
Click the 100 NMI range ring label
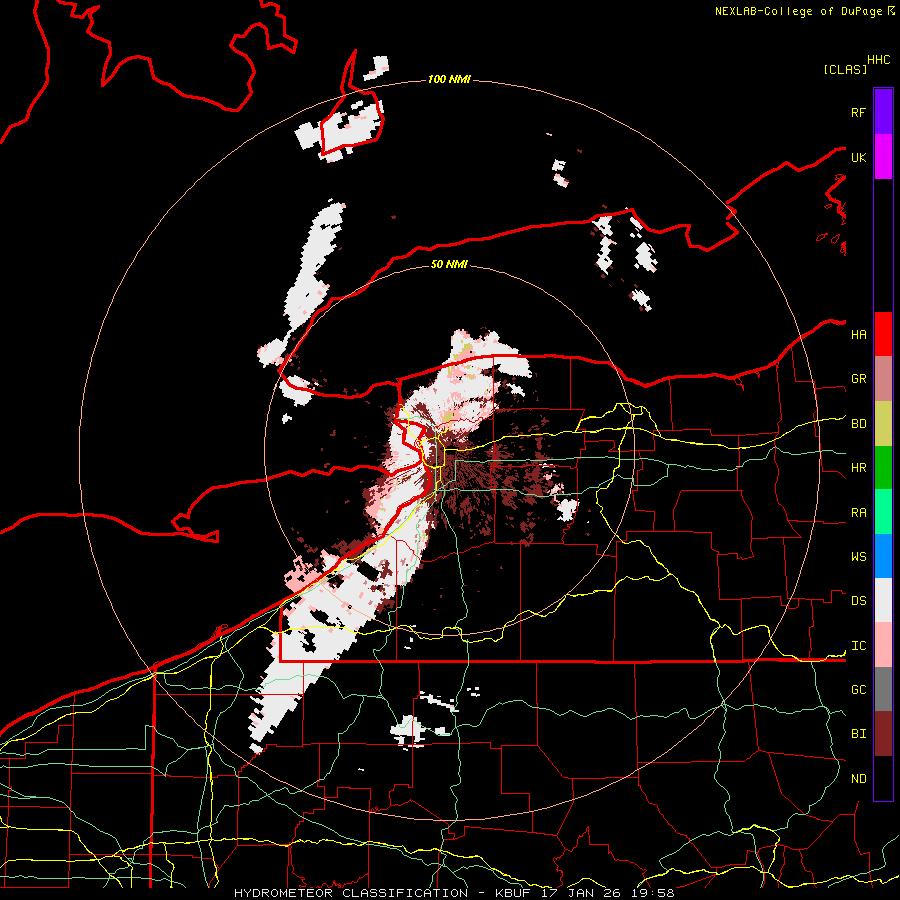click(449, 79)
